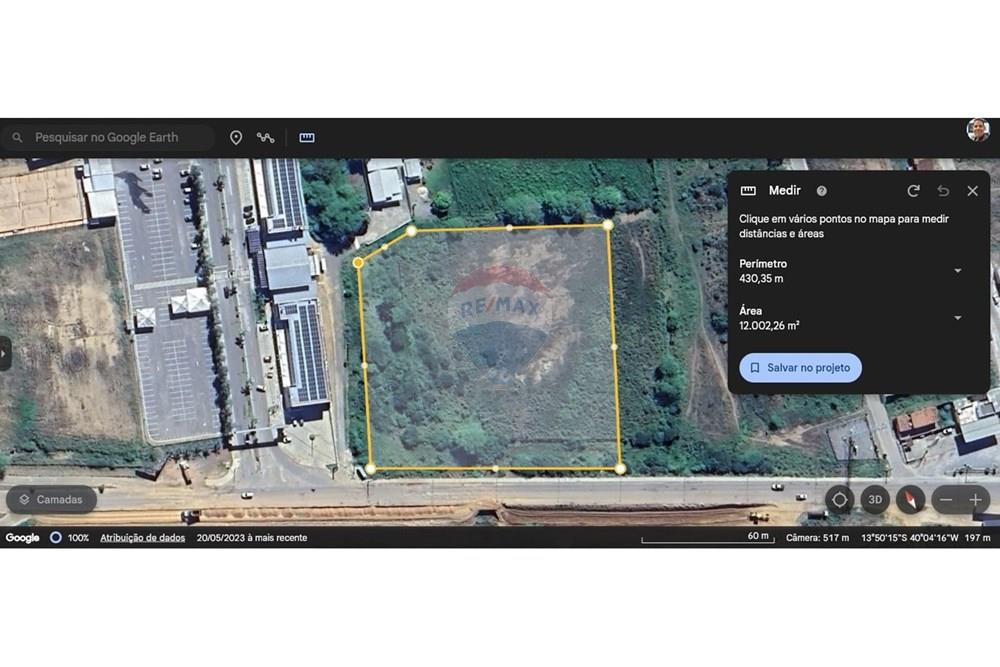This screenshot has width=1000, height=667.
Task: Open Atribuição de dados link
Action: [142, 538]
